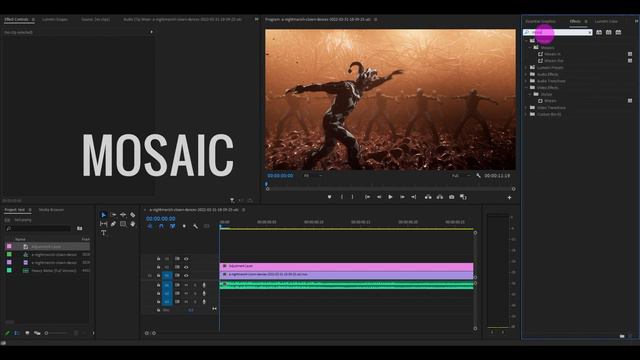Expand the Lumetri Presets folder

526,67
